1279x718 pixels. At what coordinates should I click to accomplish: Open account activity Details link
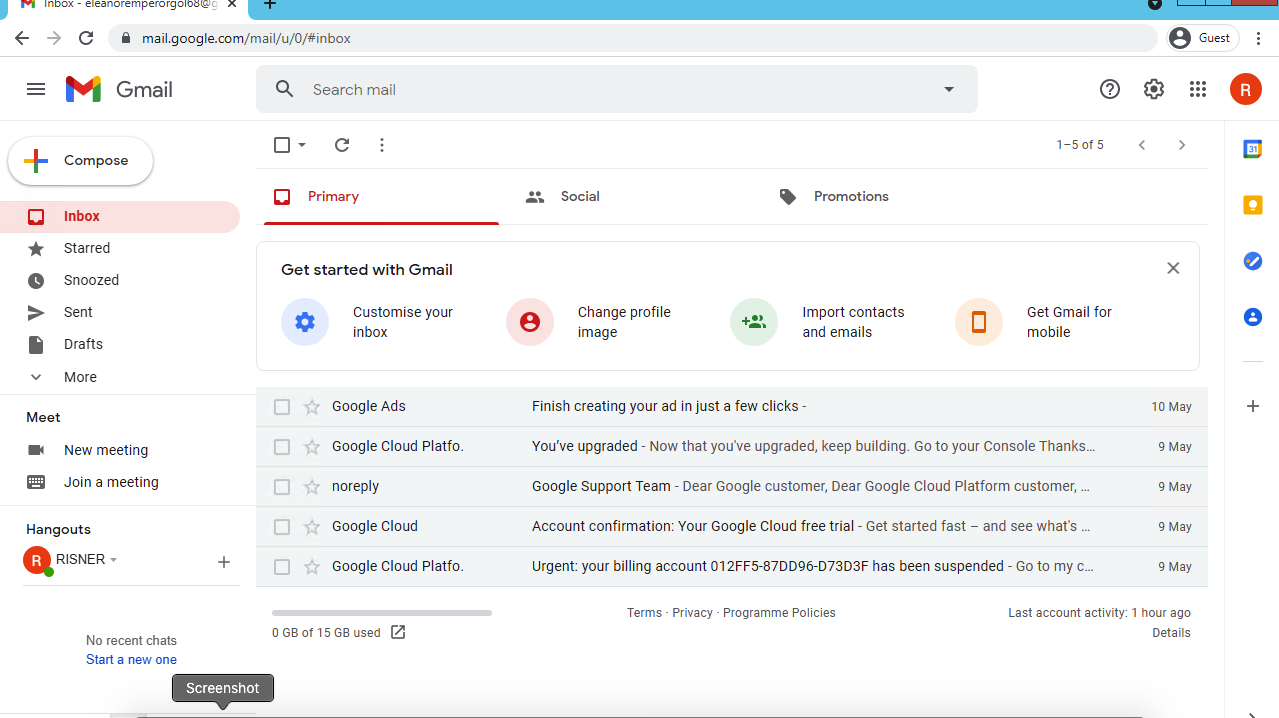(x=1171, y=633)
